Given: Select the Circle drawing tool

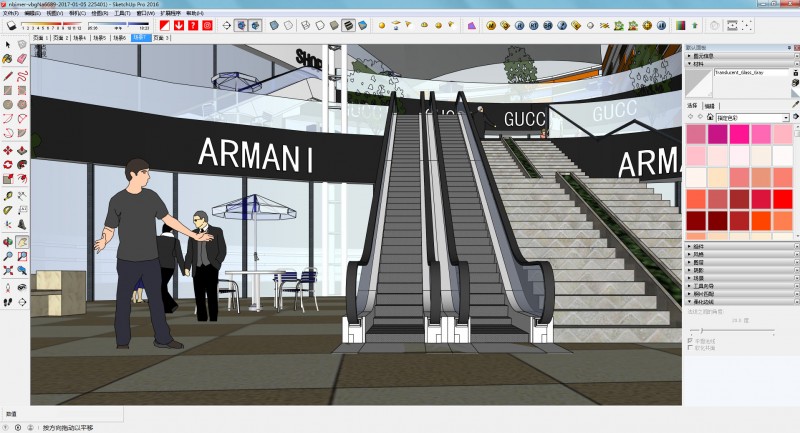Looking at the screenshot, I should click(8, 105).
